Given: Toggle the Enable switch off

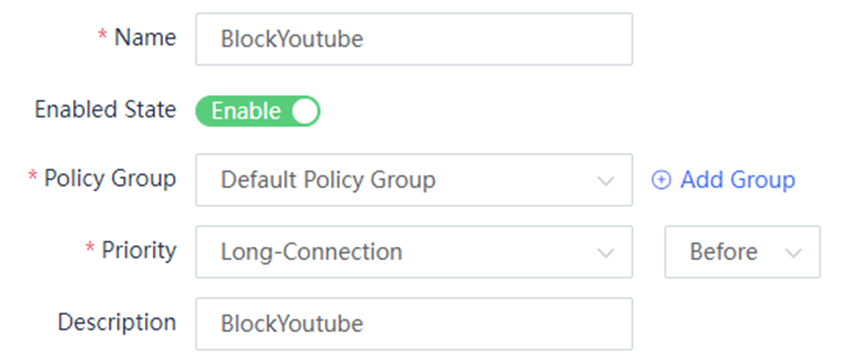Looking at the screenshot, I should (258, 111).
